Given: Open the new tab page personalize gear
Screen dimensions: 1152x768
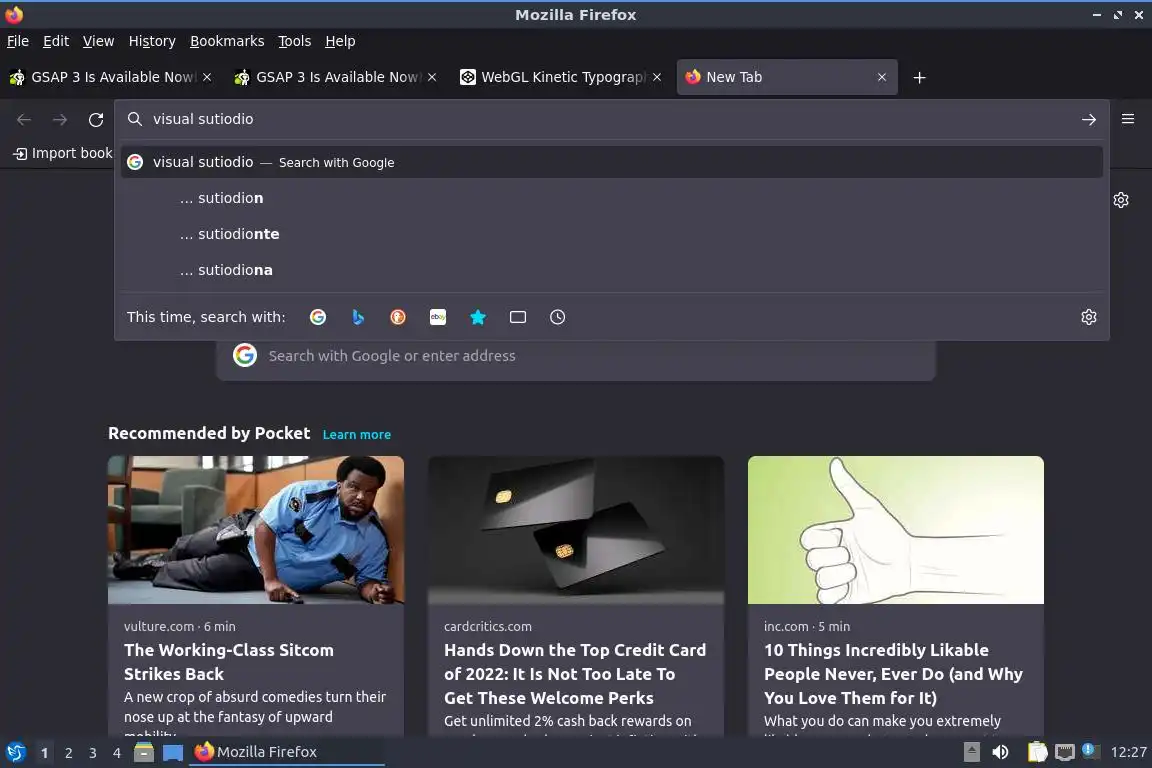Looking at the screenshot, I should click(x=1120, y=200).
